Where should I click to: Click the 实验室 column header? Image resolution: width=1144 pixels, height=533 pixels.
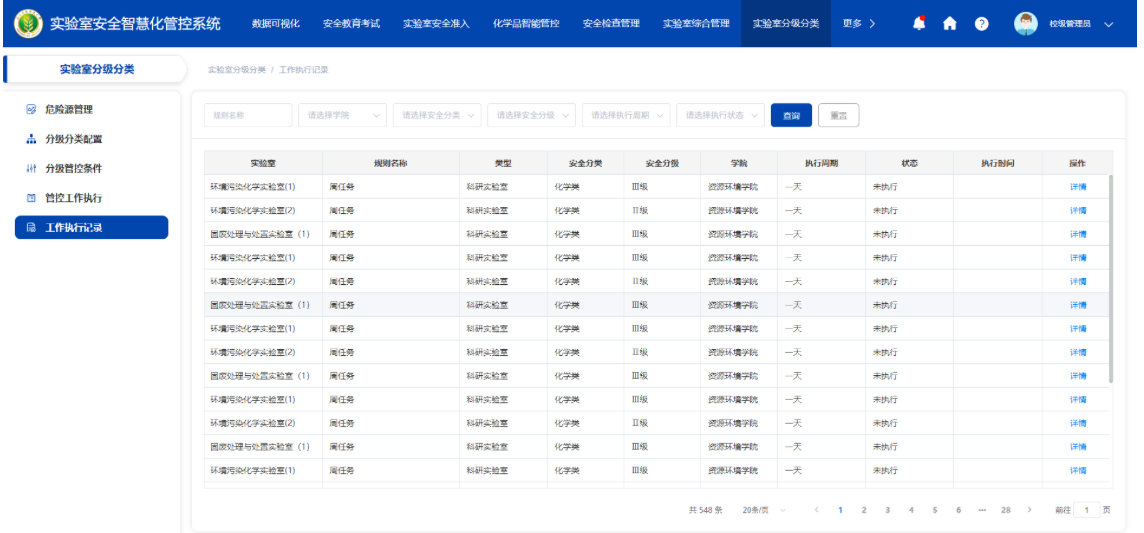[x=263, y=163]
